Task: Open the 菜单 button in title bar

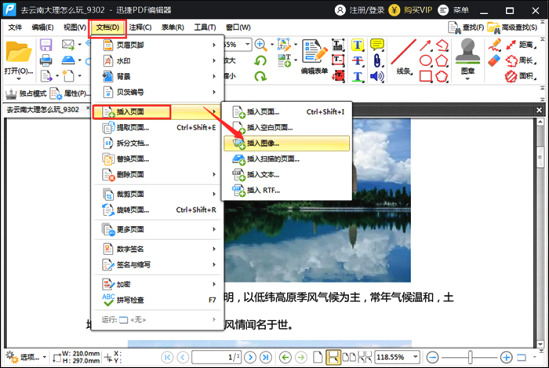Action: [x=453, y=10]
